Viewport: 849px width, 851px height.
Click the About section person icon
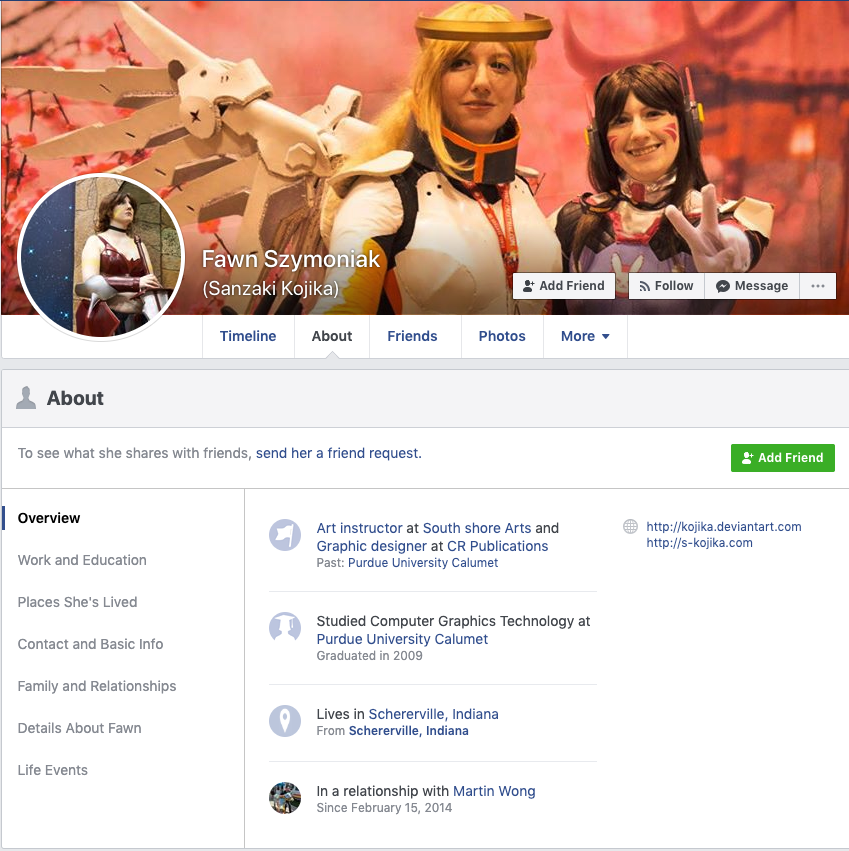click(26, 398)
